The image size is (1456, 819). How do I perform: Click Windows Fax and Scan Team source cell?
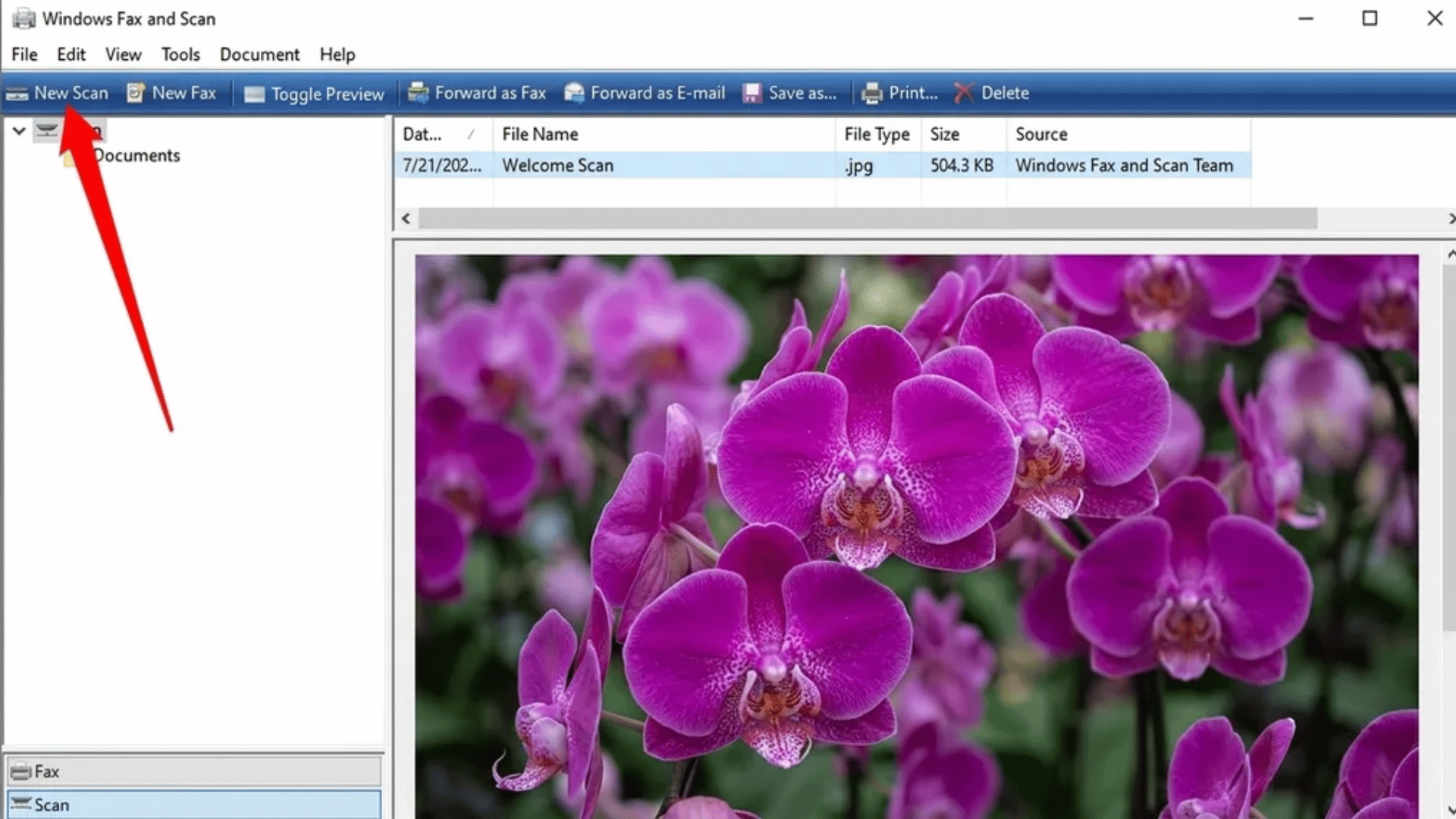tap(1124, 165)
